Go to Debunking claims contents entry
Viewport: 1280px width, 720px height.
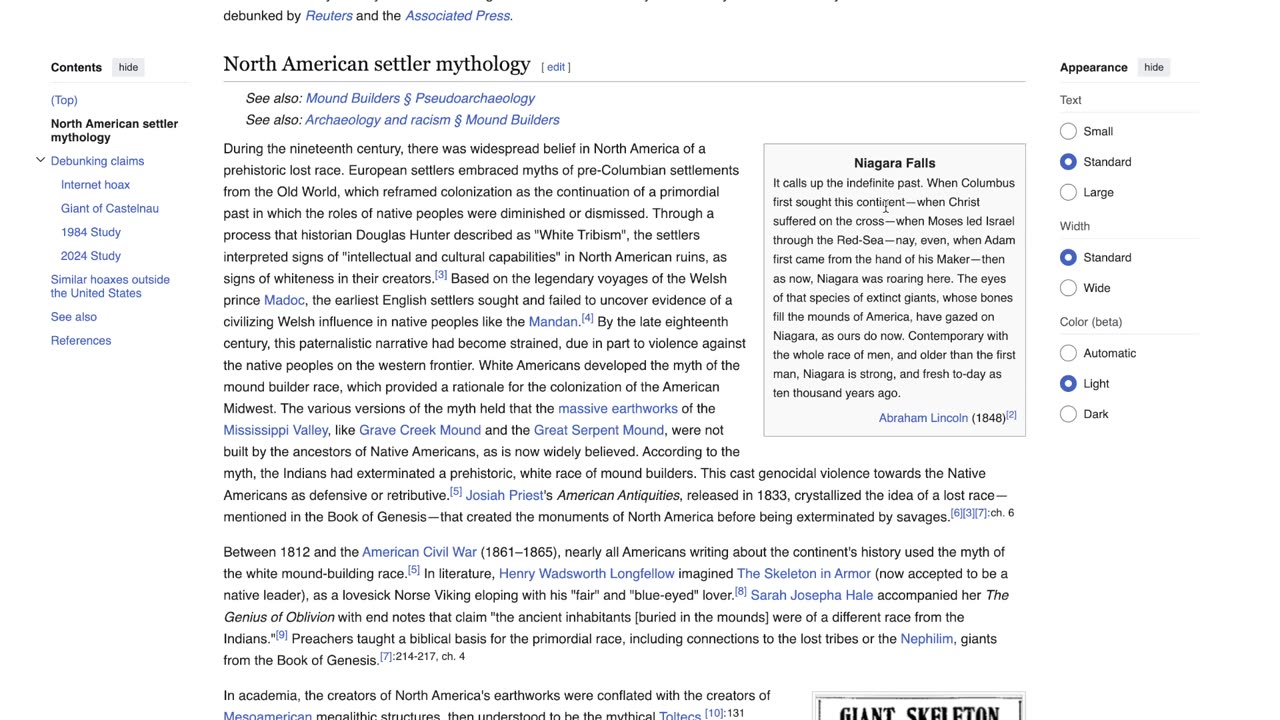[97, 161]
